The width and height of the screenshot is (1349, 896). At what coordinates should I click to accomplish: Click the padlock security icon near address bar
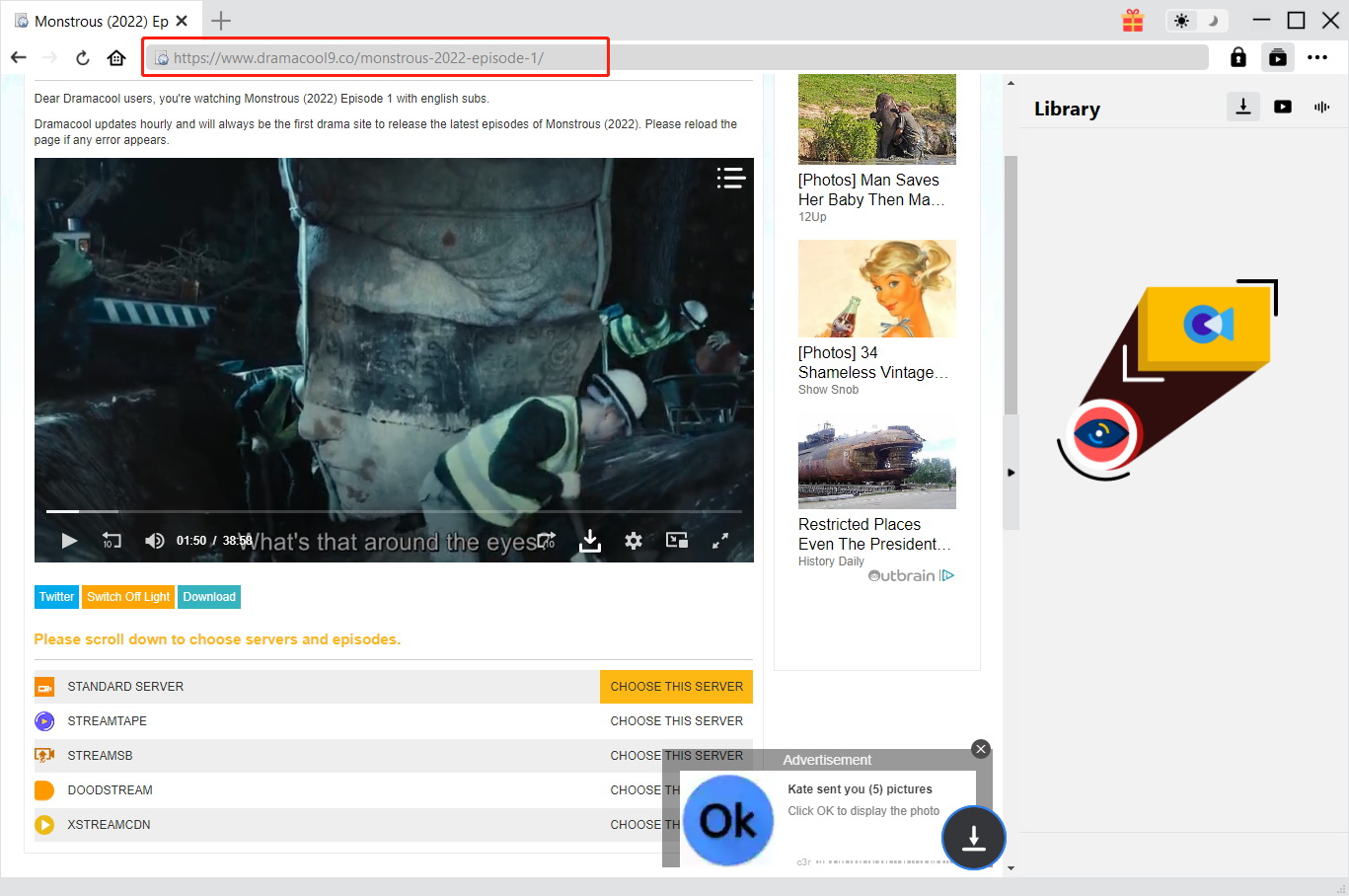tap(1237, 56)
